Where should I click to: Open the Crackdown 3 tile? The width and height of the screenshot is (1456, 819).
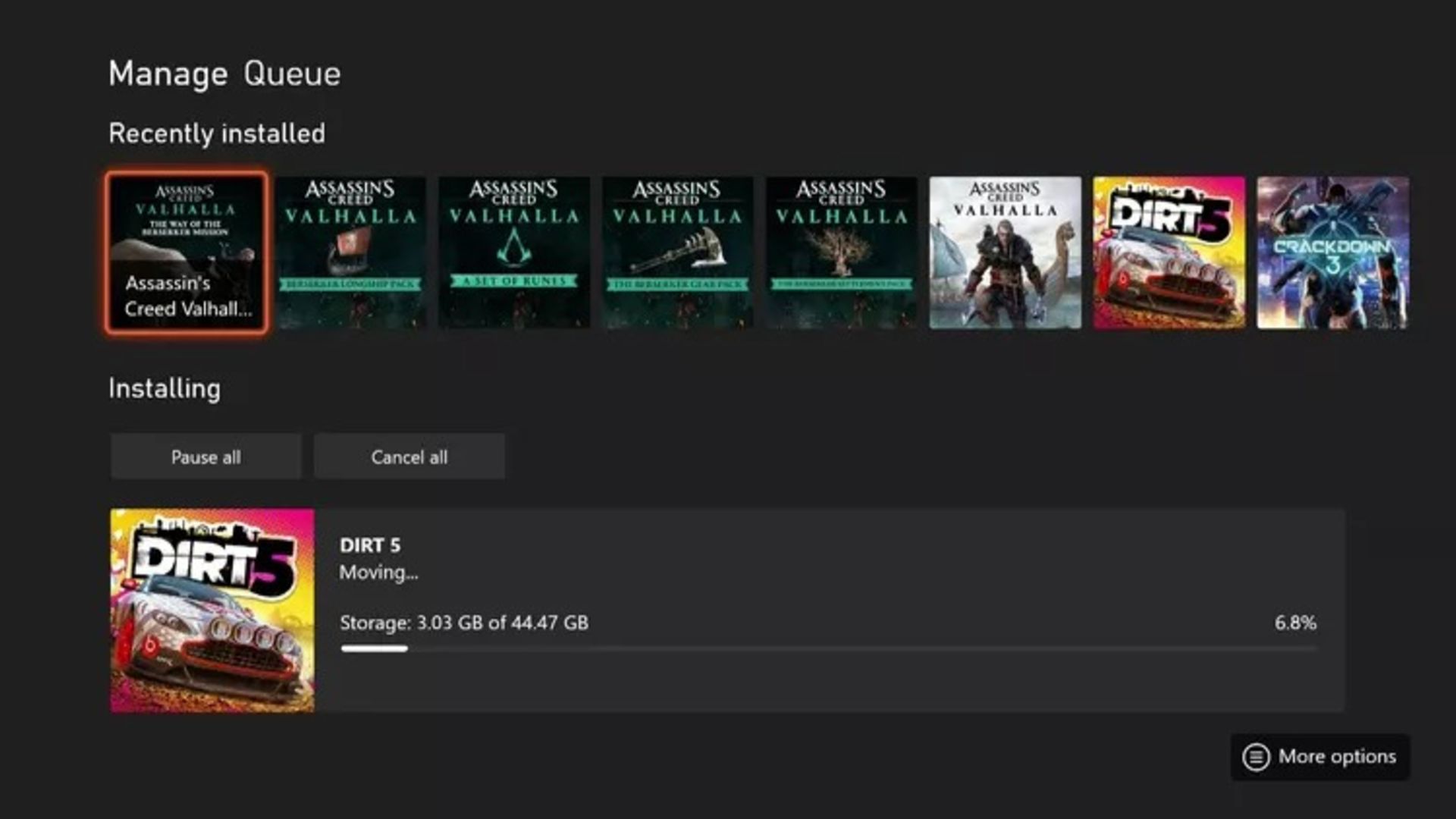[x=1332, y=253]
